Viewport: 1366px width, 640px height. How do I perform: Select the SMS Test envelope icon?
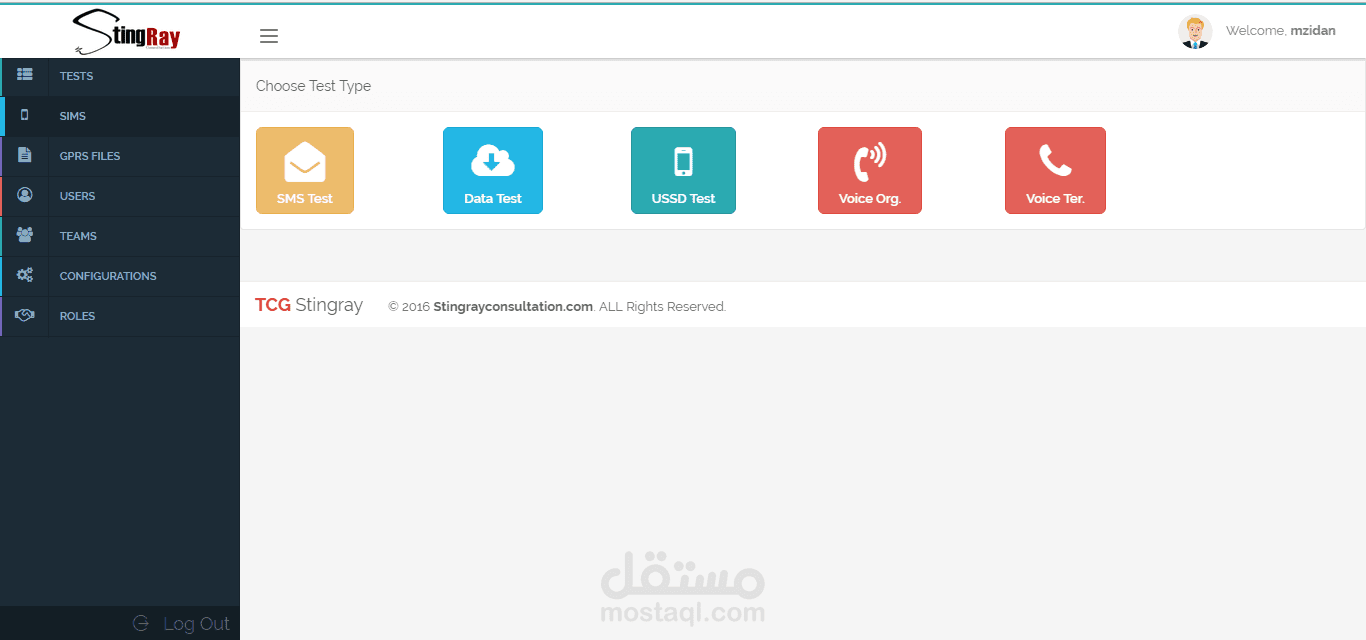[304, 160]
